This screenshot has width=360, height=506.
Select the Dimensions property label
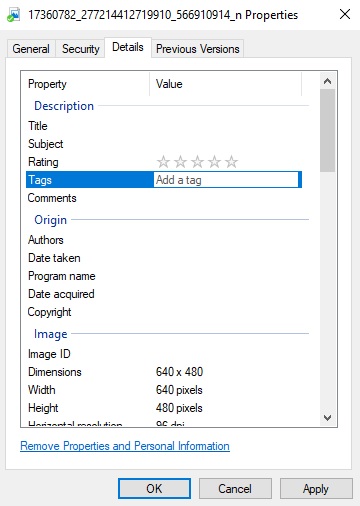click(55, 372)
